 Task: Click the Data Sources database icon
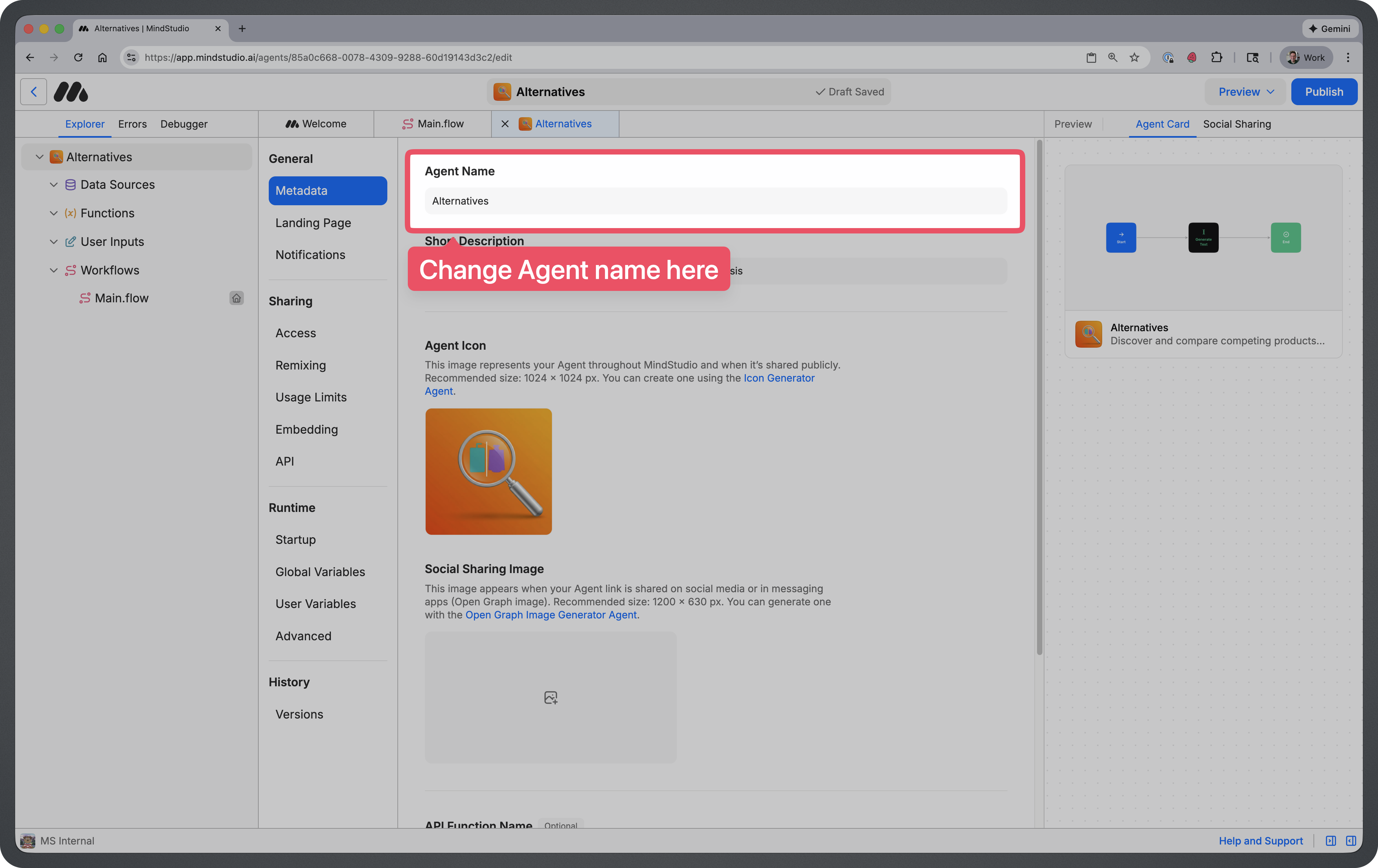[x=71, y=184]
